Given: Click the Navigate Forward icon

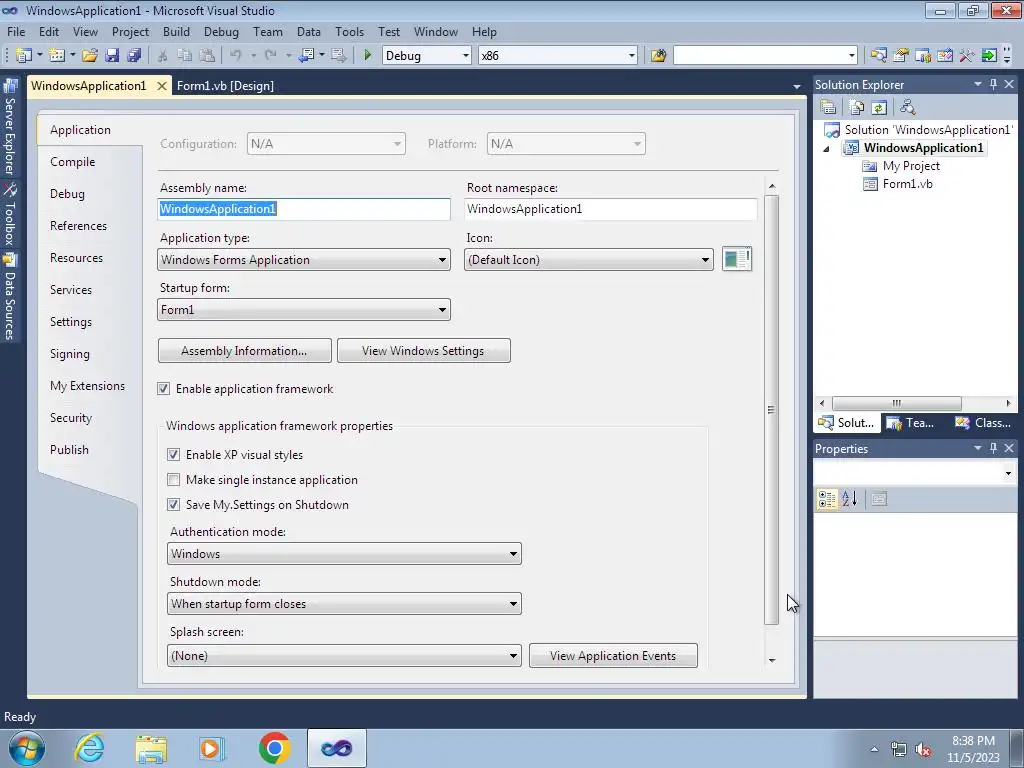Looking at the screenshot, I should (338, 56).
